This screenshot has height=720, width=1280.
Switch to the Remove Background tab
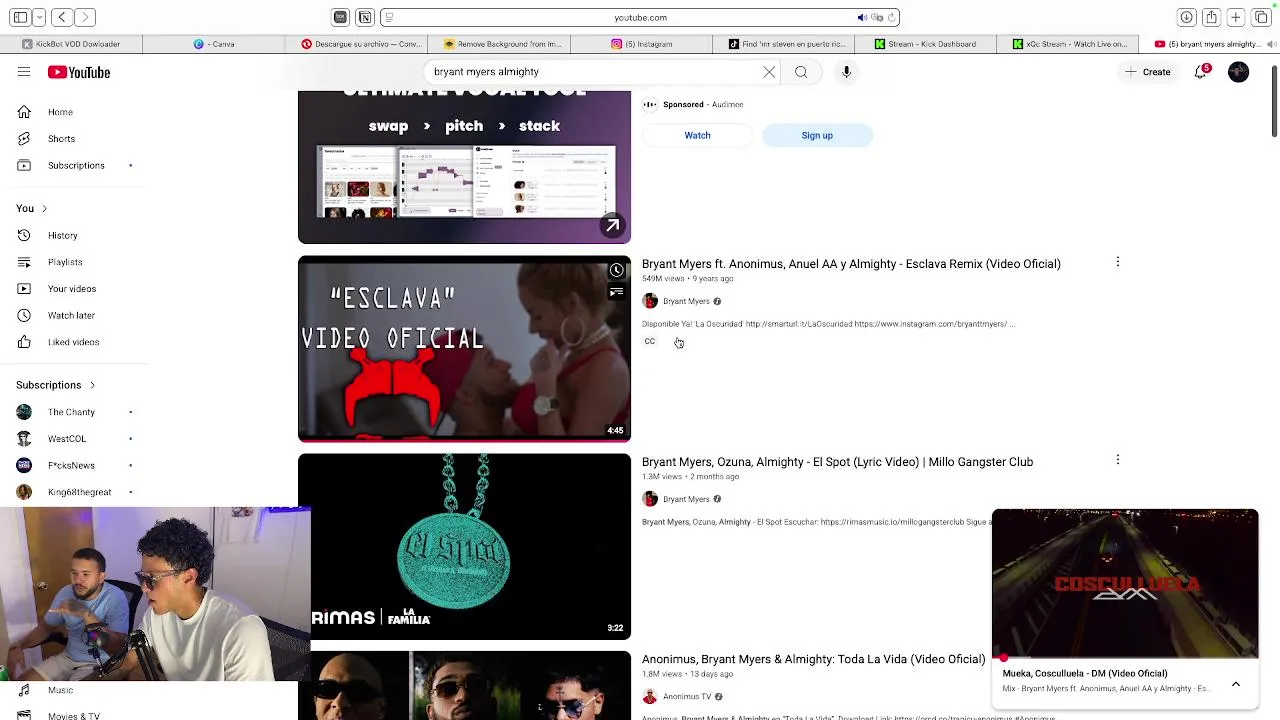coord(499,44)
